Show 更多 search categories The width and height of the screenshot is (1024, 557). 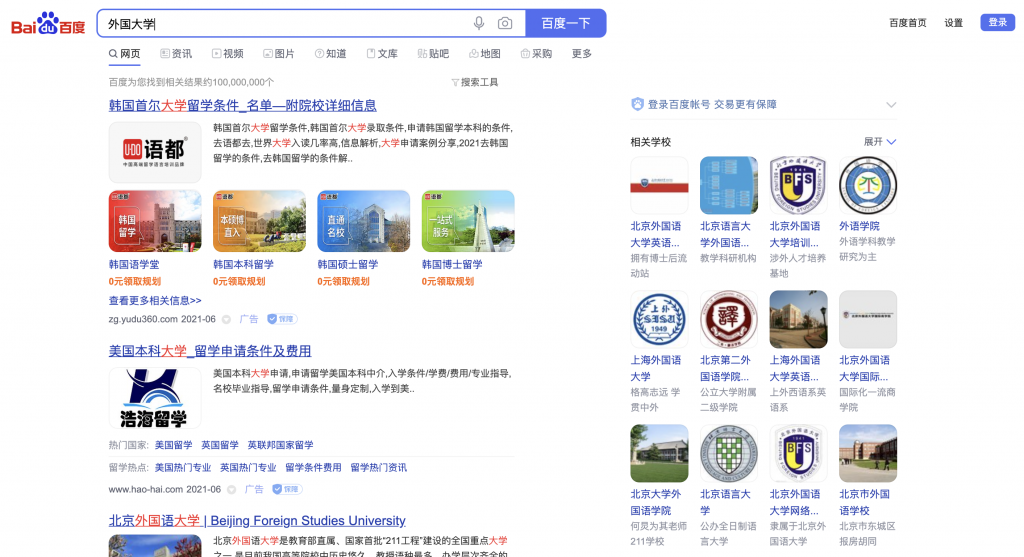(581, 54)
